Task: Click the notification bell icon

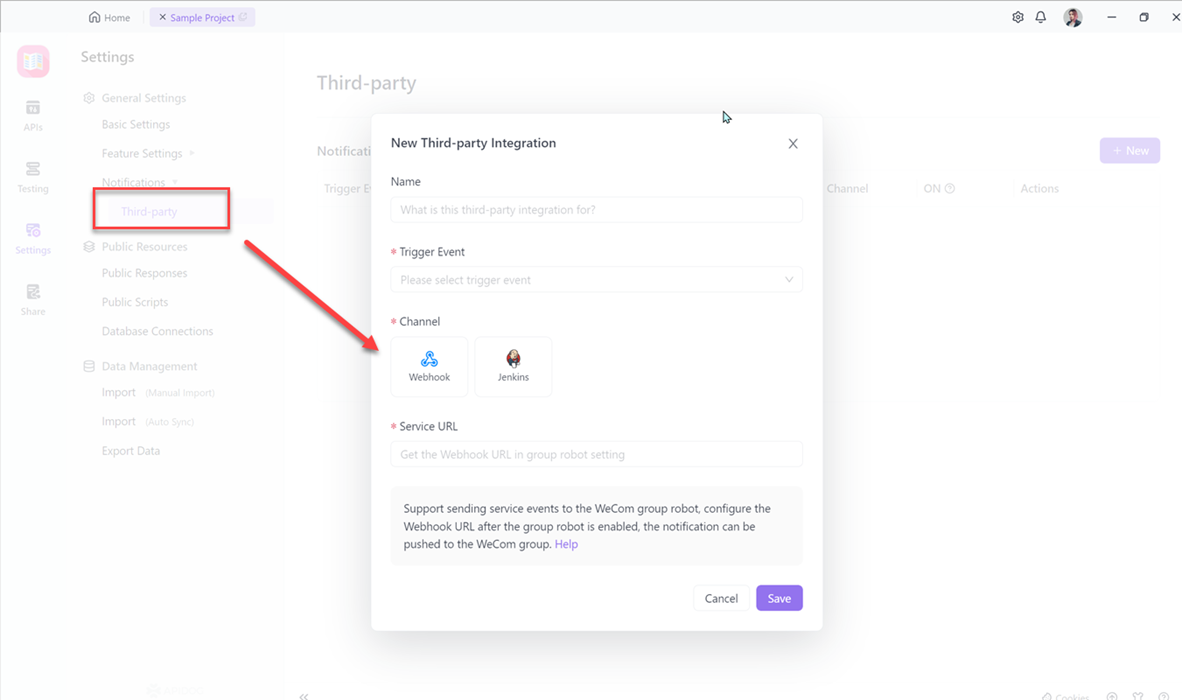Action: coord(1041,17)
